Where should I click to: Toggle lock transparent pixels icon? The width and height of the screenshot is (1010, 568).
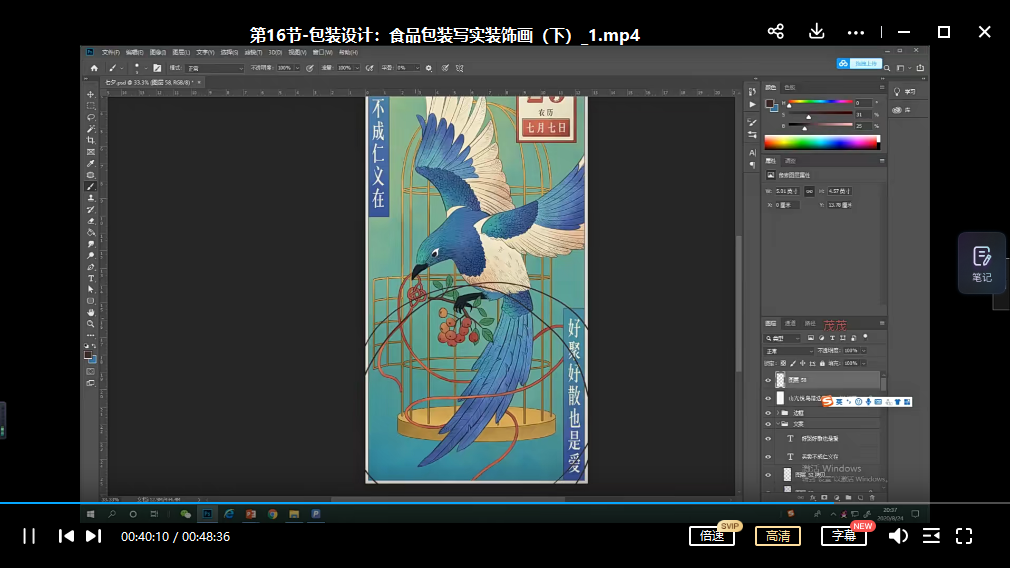pos(783,363)
